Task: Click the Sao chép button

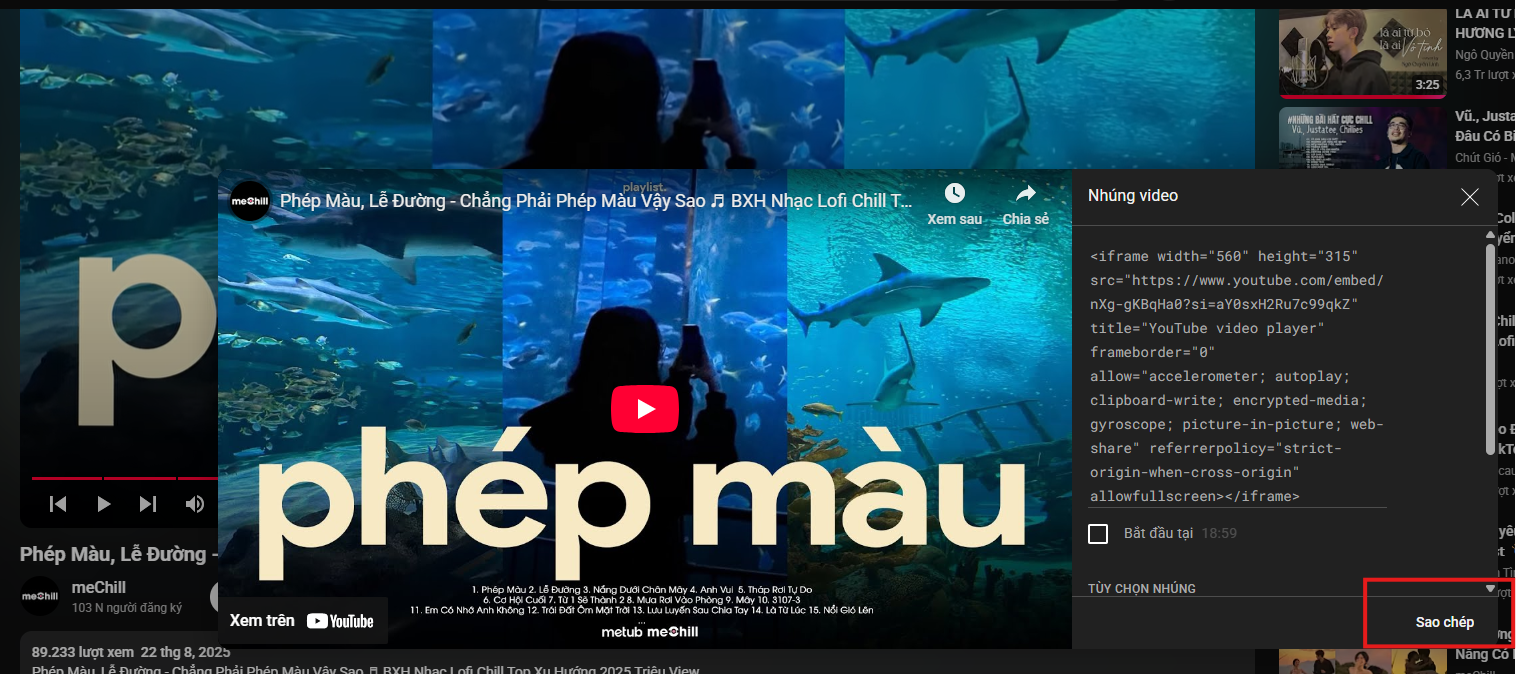Action: (x=1444, y=622)
